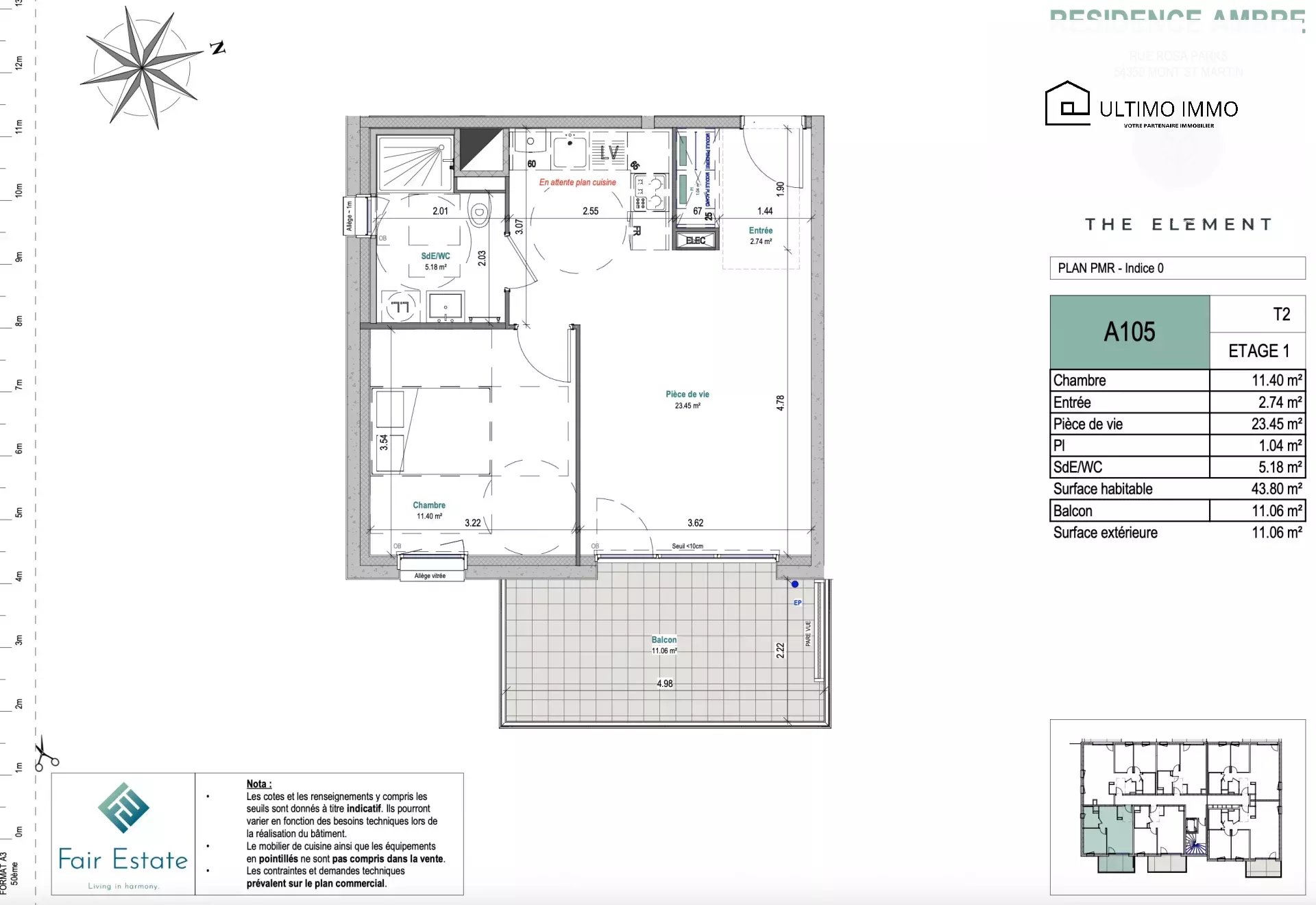Click the ELEC panel box symbol

(695, 240)
